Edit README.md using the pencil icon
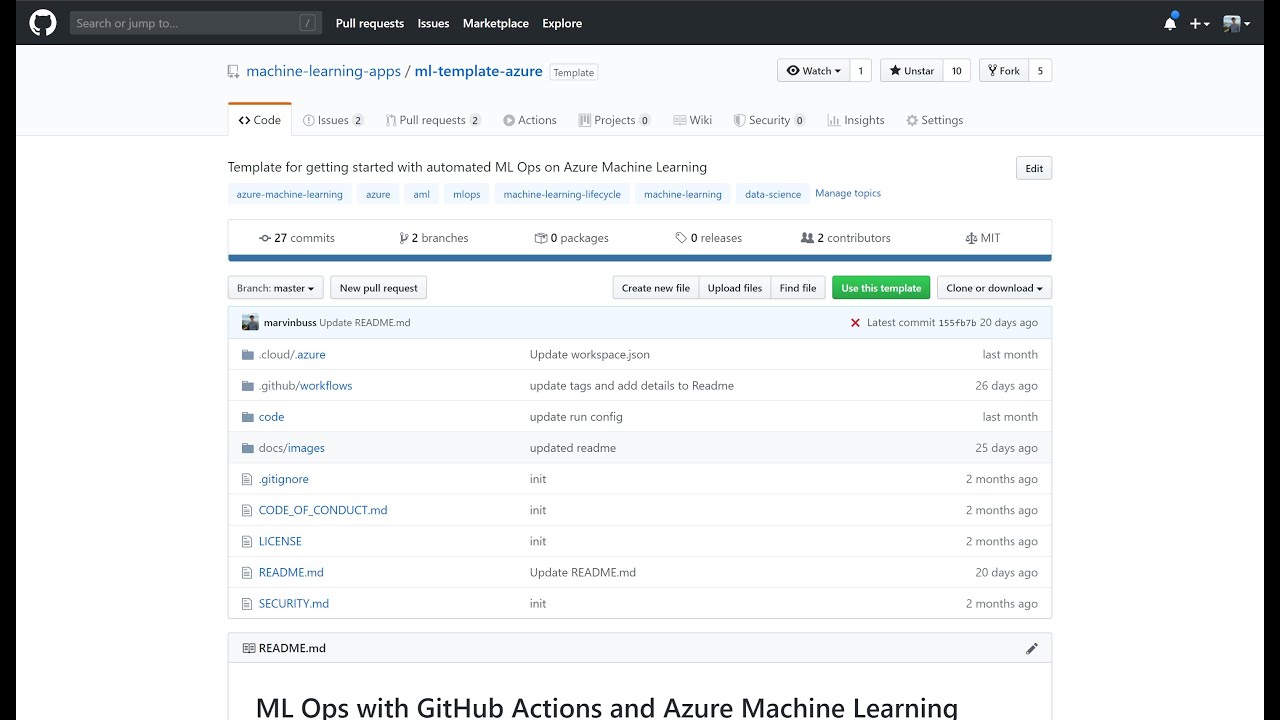Screen dimensions: 1280x720 (1032, 648)
